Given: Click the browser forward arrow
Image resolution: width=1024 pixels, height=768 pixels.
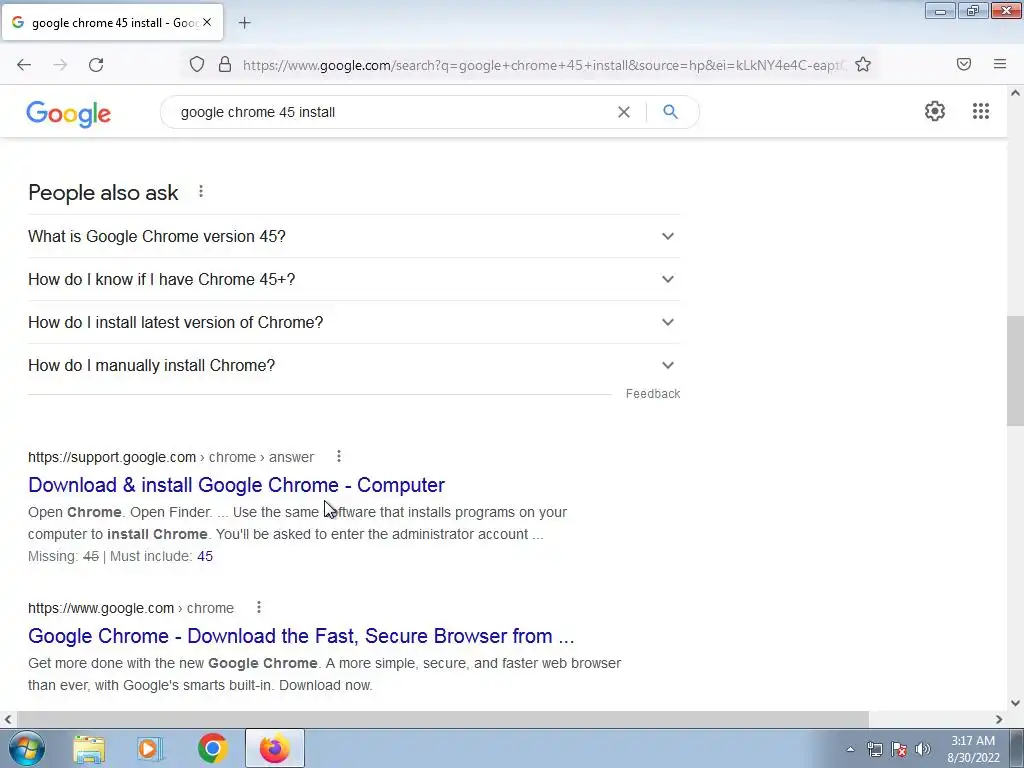Looking at the screenshot, I should tap(60, 65).
